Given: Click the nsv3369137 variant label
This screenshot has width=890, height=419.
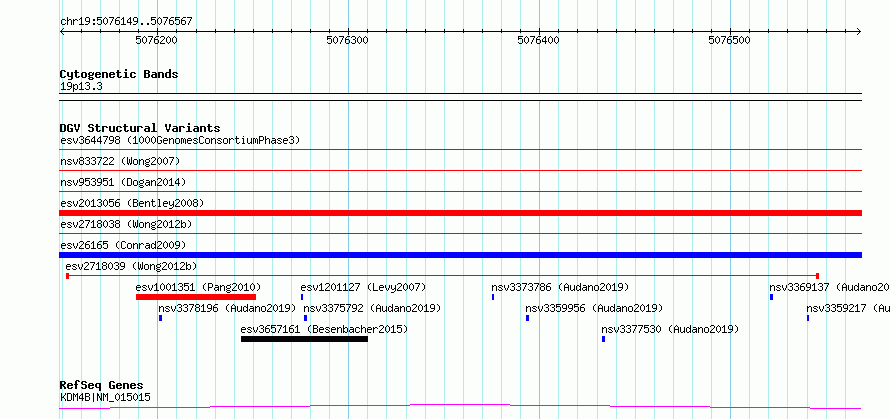Looking at the screenshot, I should pos(829,287).
